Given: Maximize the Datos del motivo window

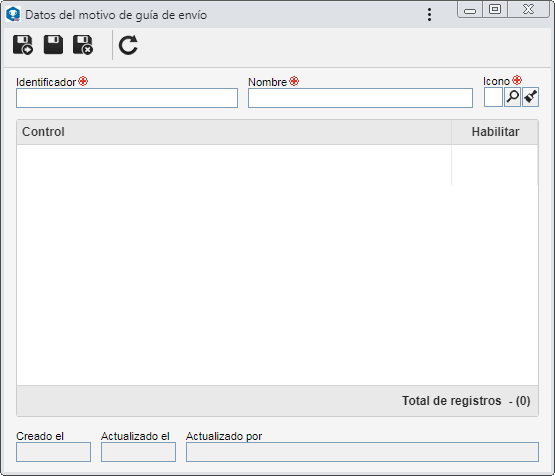Looking at the screenshot, I should [495, 9].
